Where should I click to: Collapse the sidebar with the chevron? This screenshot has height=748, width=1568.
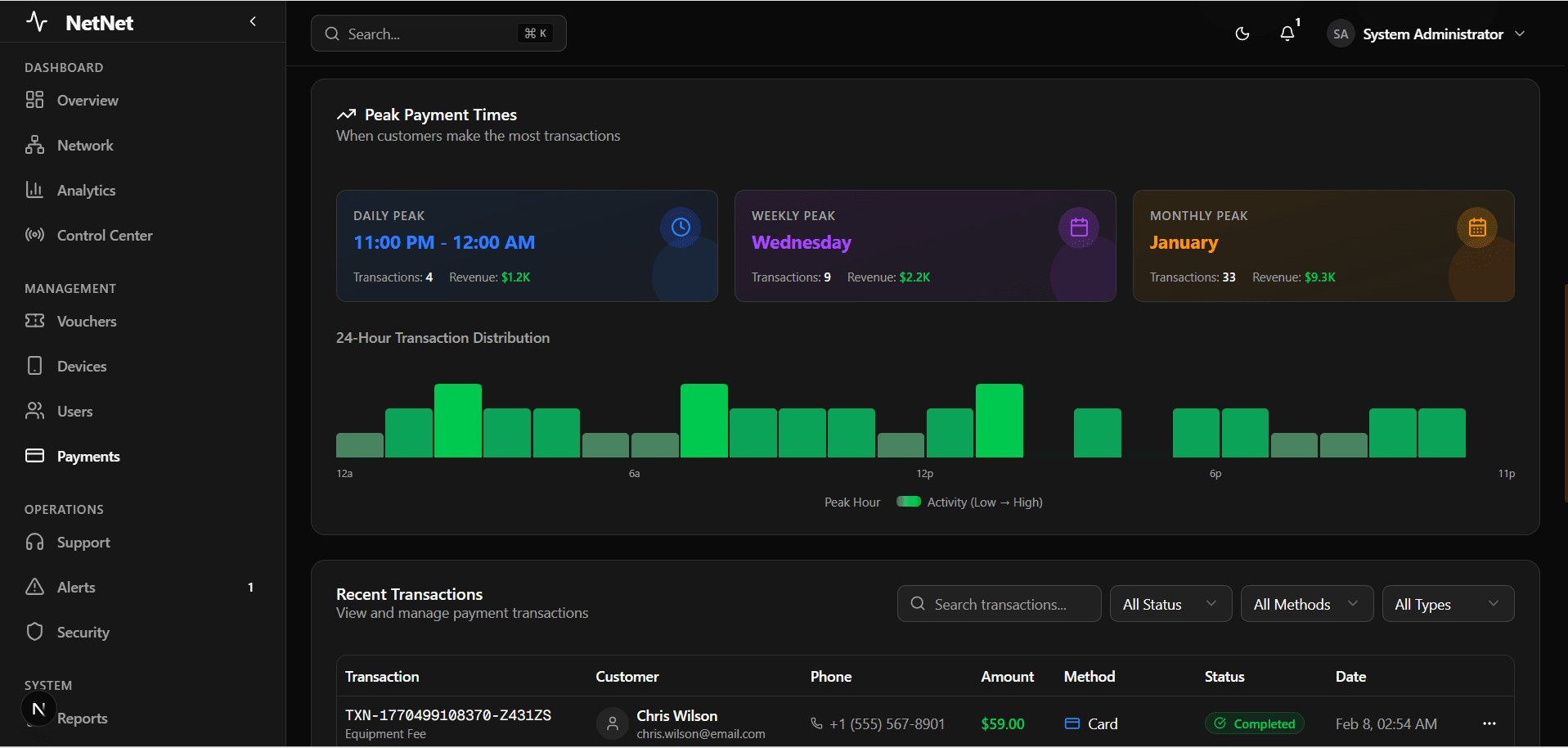253,21
